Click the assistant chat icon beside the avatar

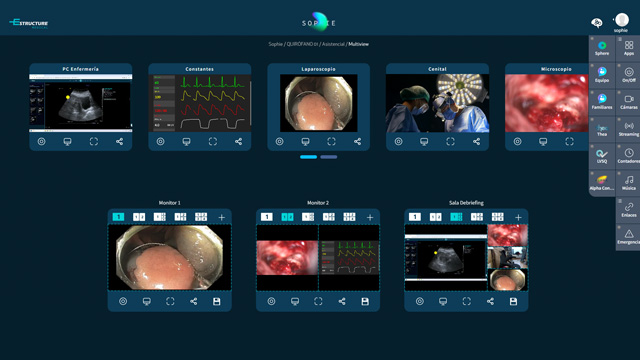coord(596,23)
